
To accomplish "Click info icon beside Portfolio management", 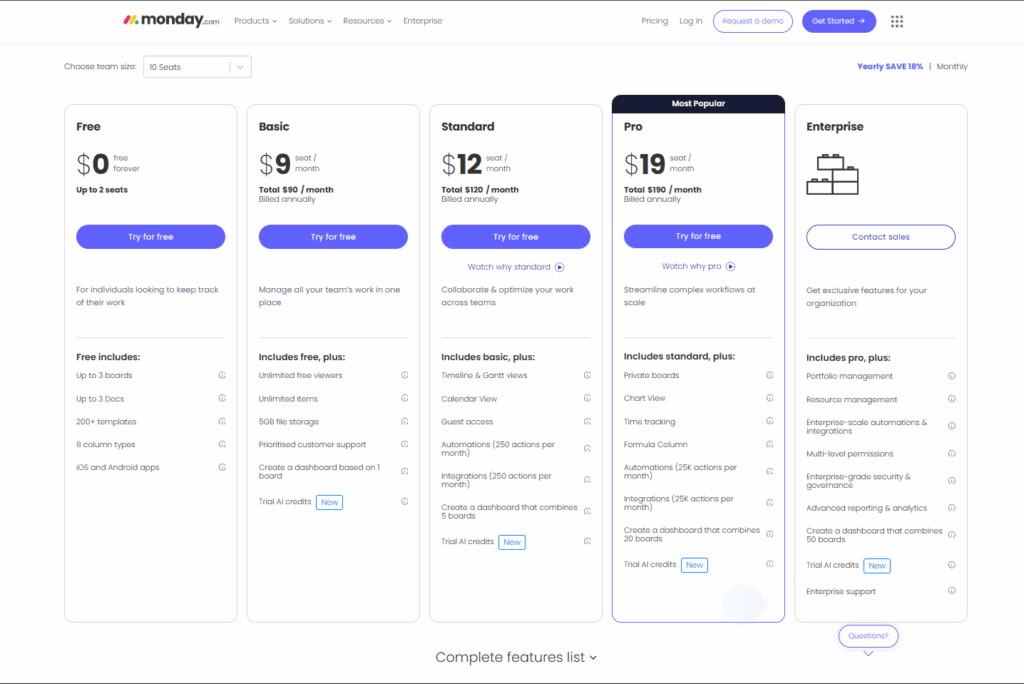I will click(x=952, y=376).
